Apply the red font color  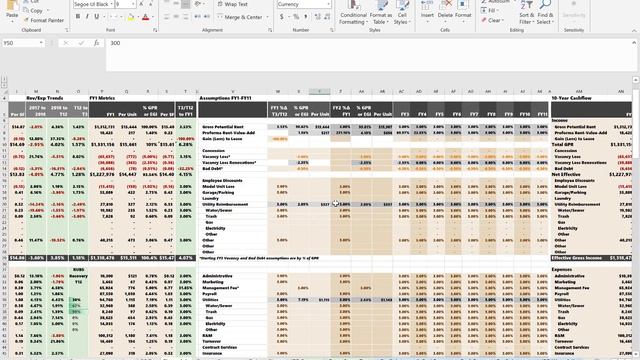[146, 17]
